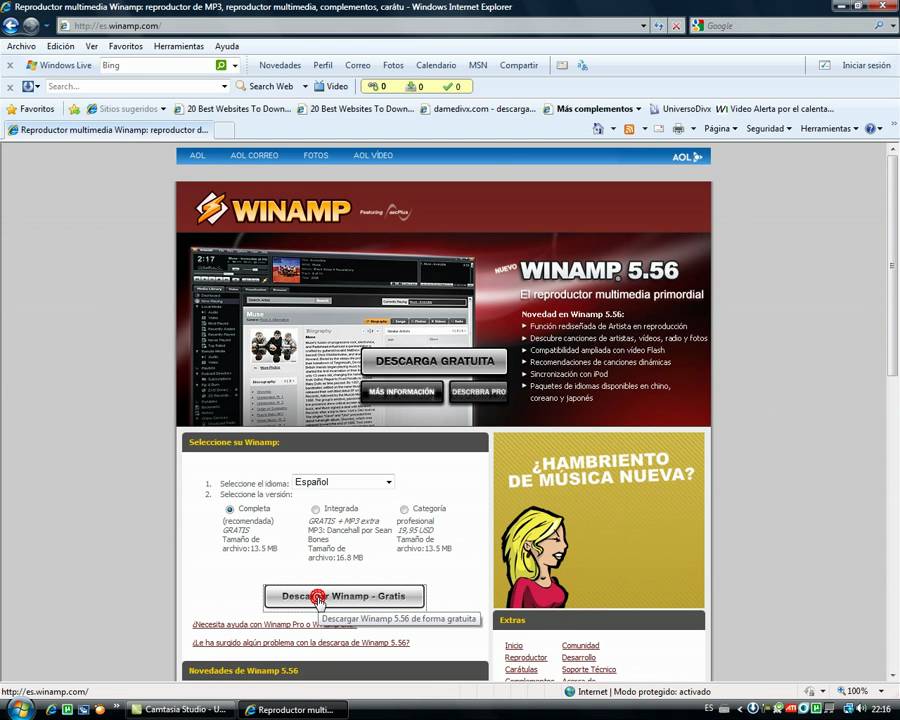This screenshot has height=720, width=900.
Task: Click in the address bar URL field
Action: [x=348, y=26]
